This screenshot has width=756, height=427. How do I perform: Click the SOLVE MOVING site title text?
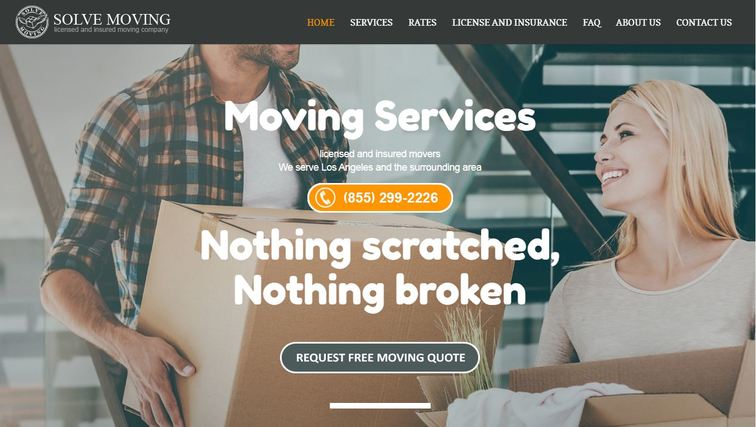[112, 19]
